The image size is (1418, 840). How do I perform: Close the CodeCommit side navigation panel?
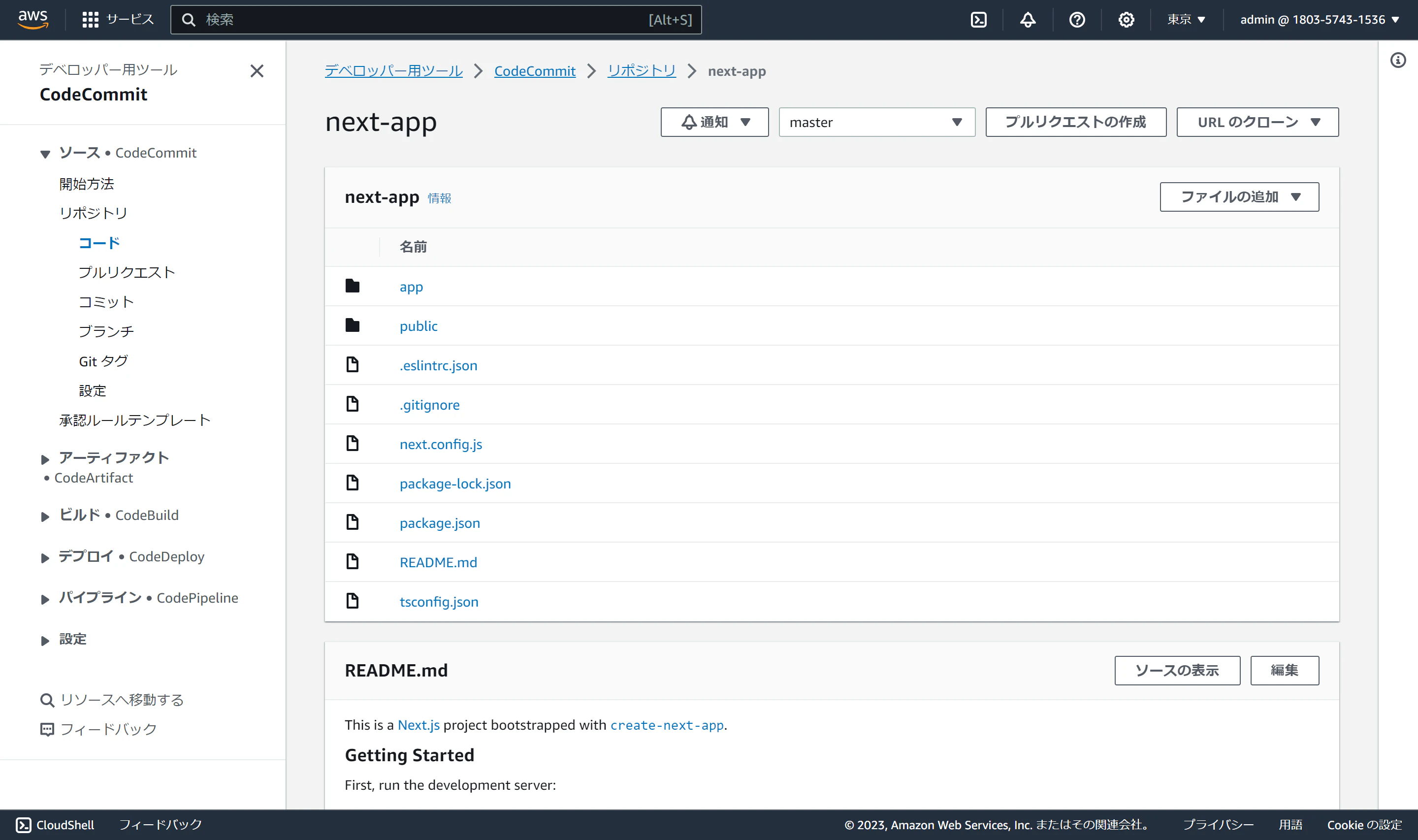[257, 71]
